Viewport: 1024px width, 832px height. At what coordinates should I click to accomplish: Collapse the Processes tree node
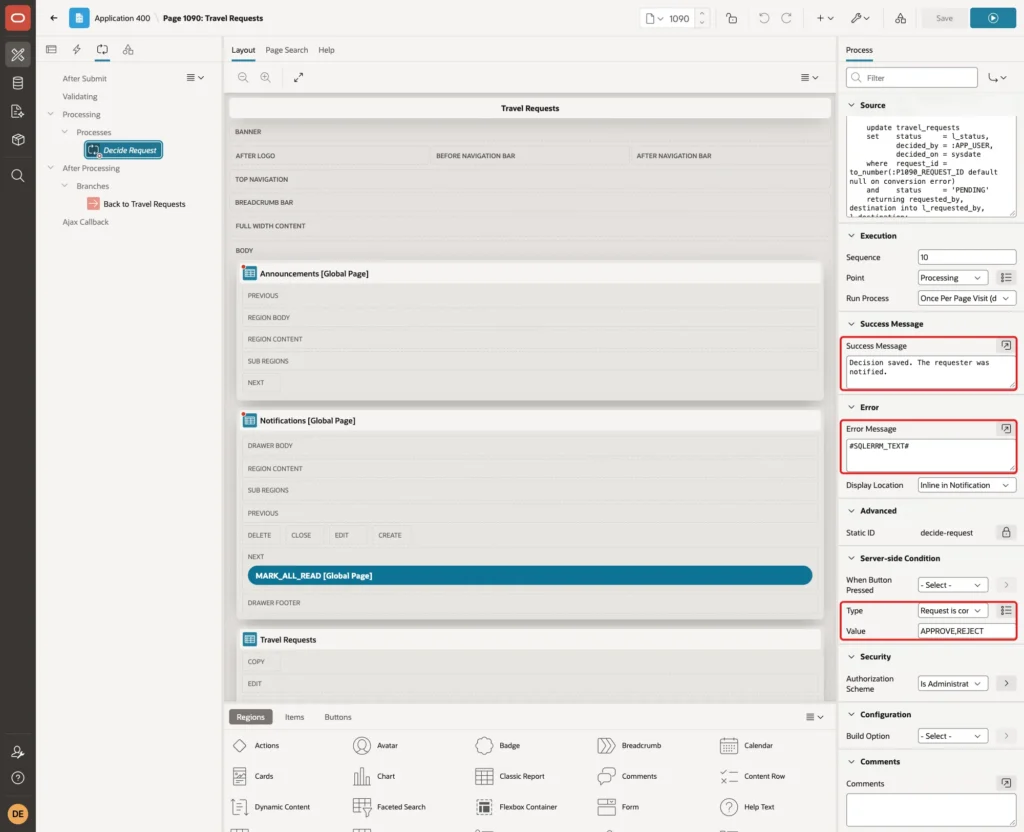click(x=65, y=132)
